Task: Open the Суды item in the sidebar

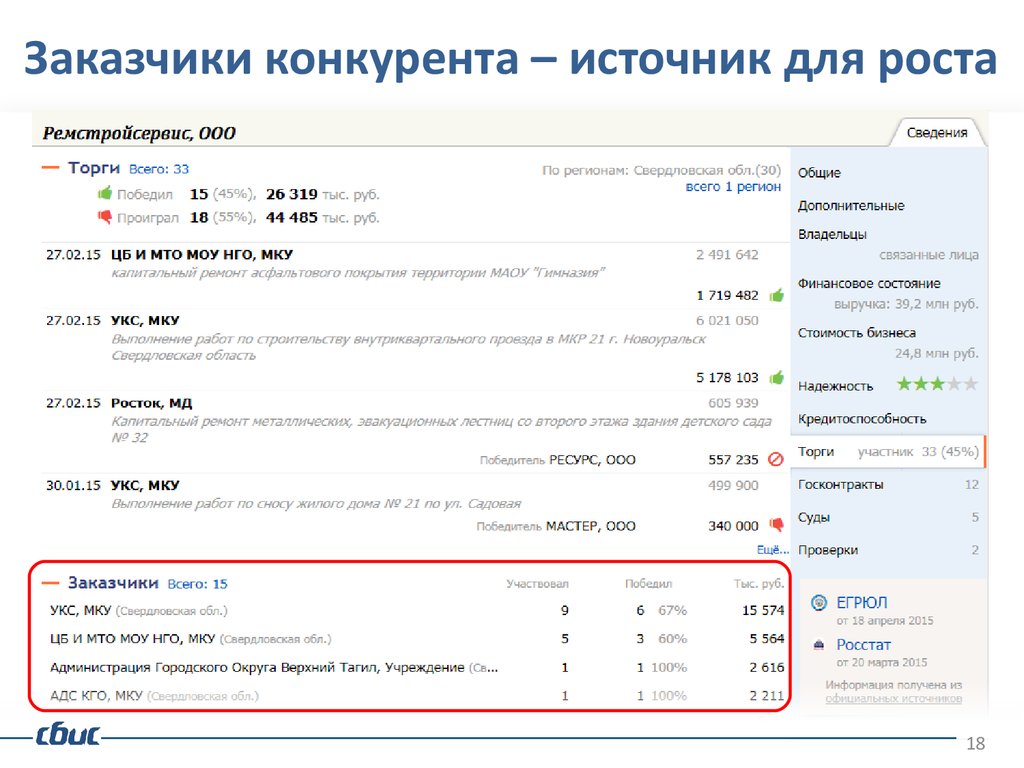Action: pos(814,517)
